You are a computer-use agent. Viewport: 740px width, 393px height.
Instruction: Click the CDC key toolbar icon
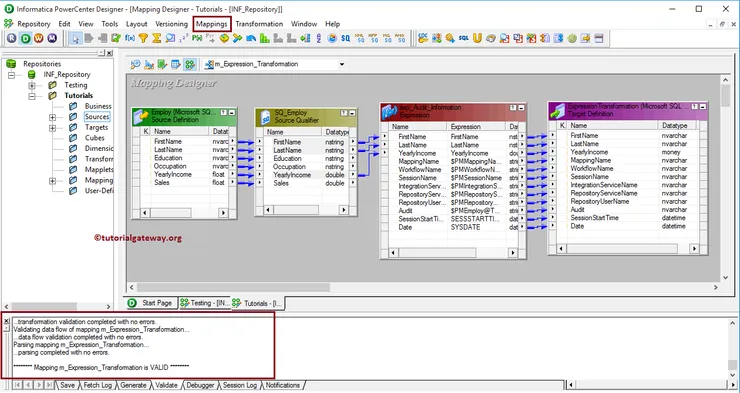pyautogui.click(x=422, y=38)
